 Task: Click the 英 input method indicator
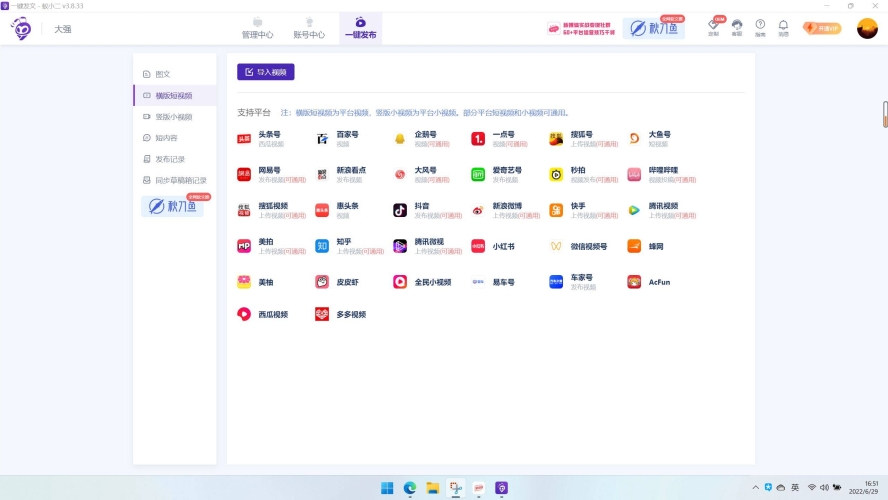point(795,488)
